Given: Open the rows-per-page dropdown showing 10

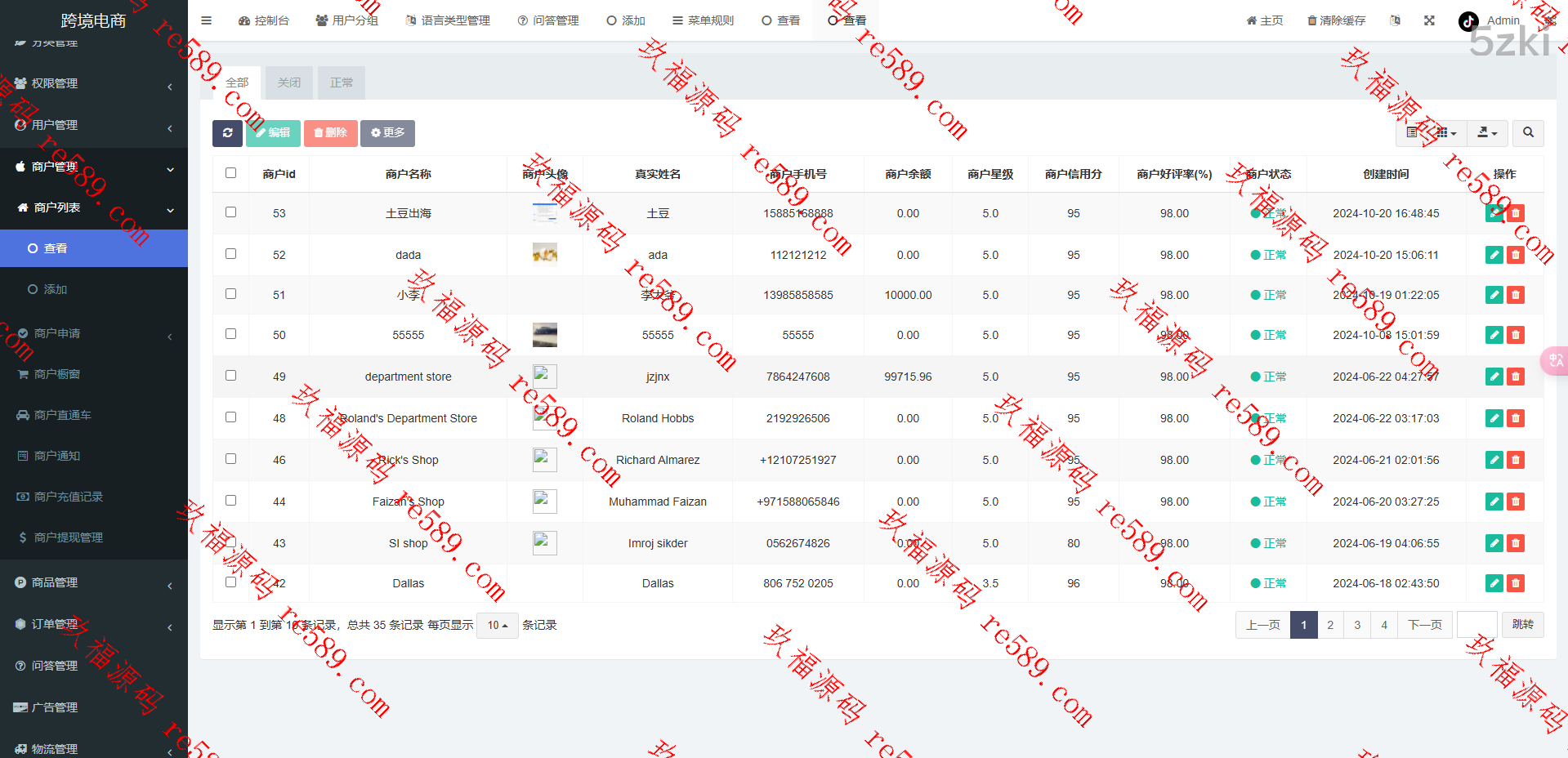Looking at the screenshot, I should point(497,625).
